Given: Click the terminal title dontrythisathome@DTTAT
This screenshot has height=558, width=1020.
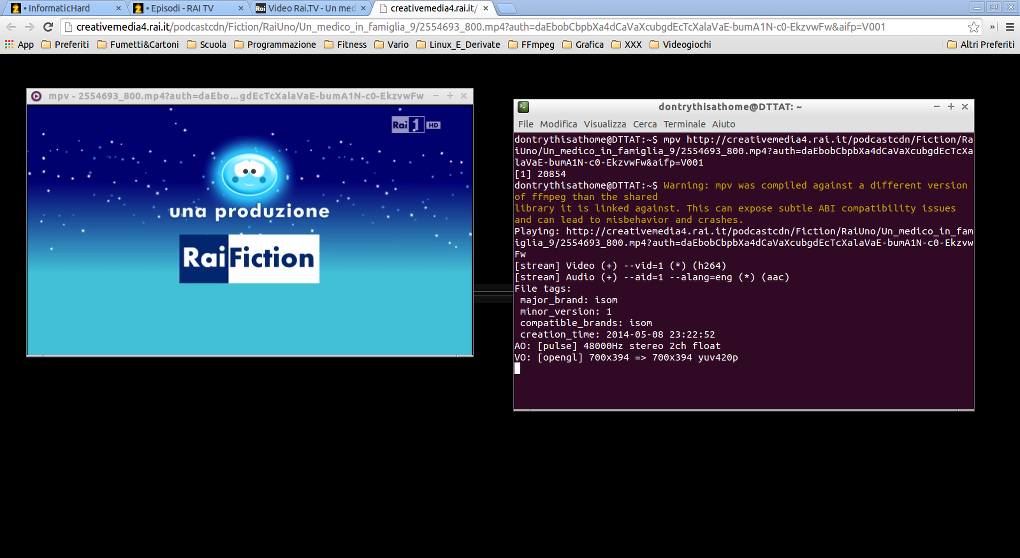Looking at the screenshot, I should pos(730,107).
